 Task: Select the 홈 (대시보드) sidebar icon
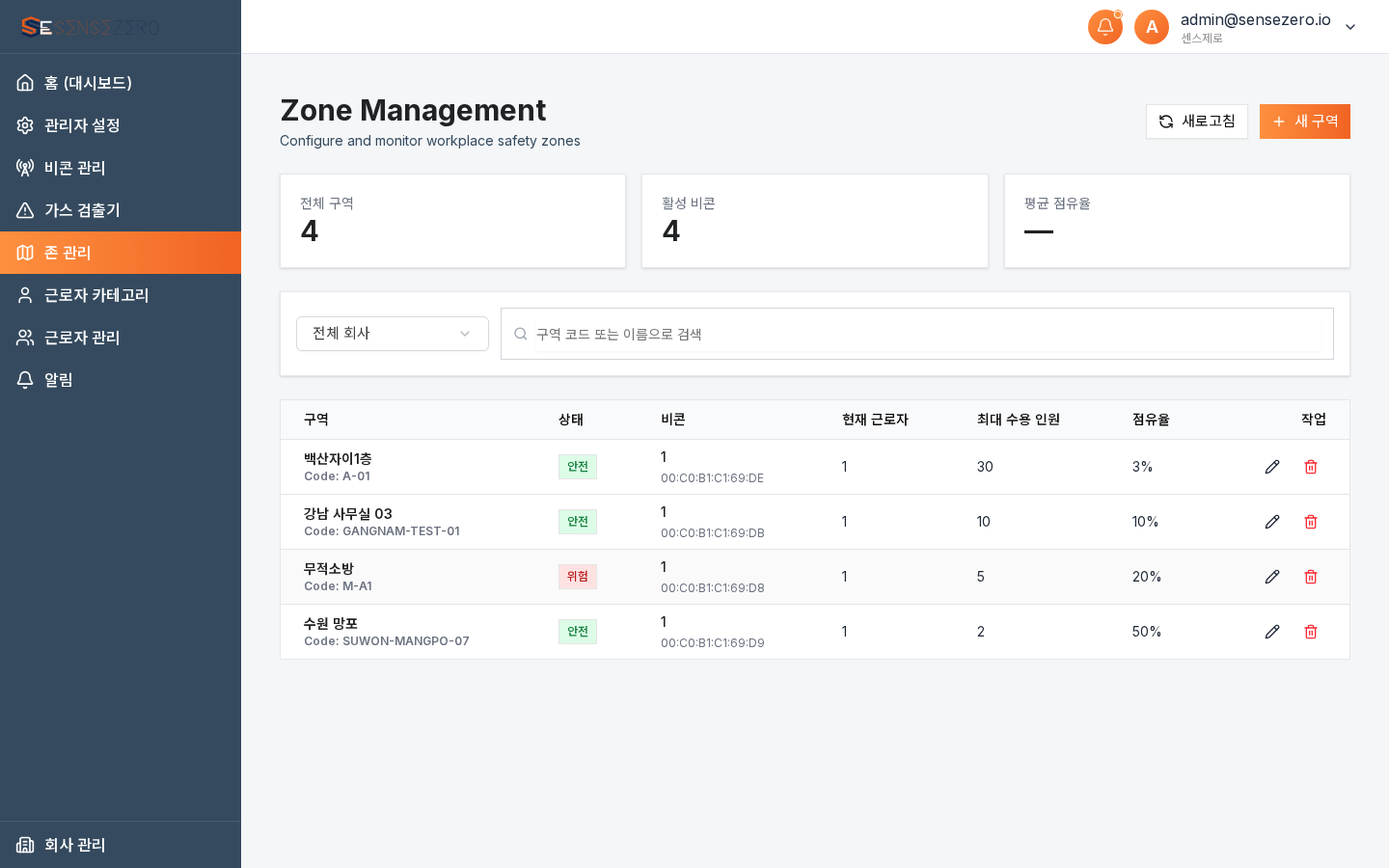coord(25,83)
